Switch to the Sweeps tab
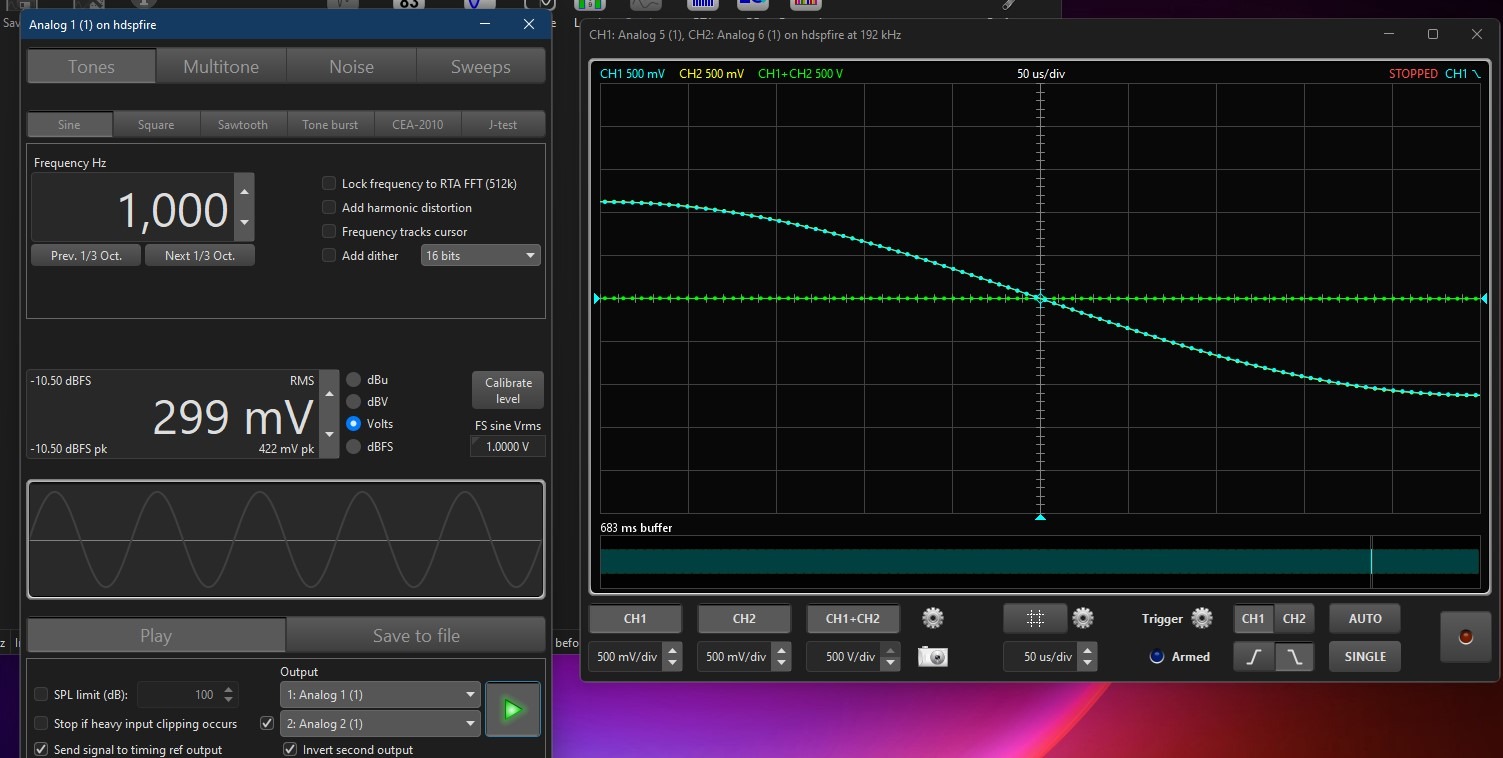Image resolution: width=1503 pixels, height=758 pixels. 481,66
